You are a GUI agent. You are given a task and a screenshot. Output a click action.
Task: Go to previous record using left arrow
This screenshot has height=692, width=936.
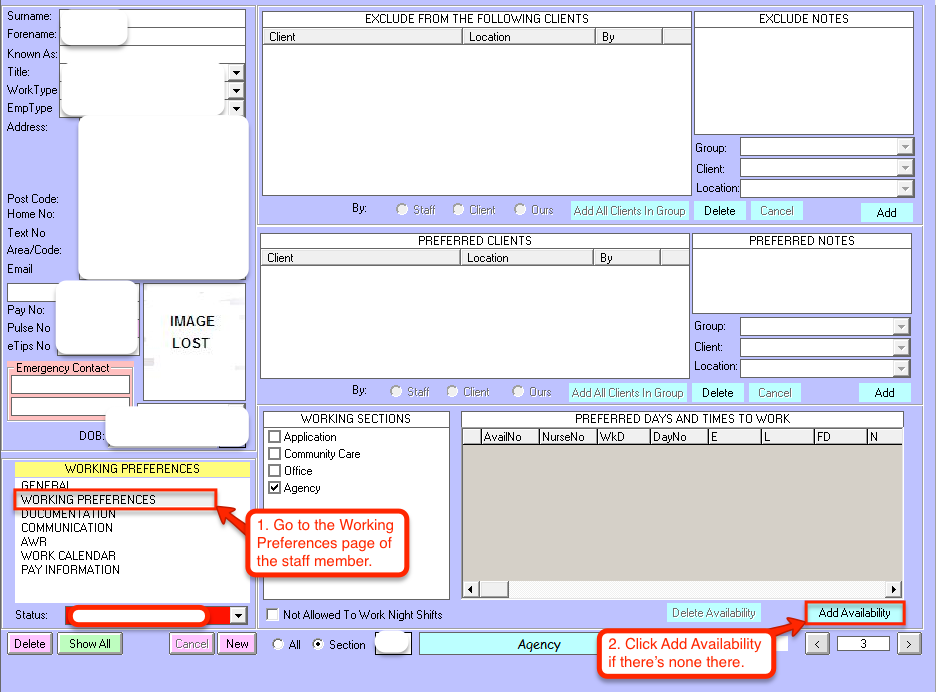(x=817, y=644)
